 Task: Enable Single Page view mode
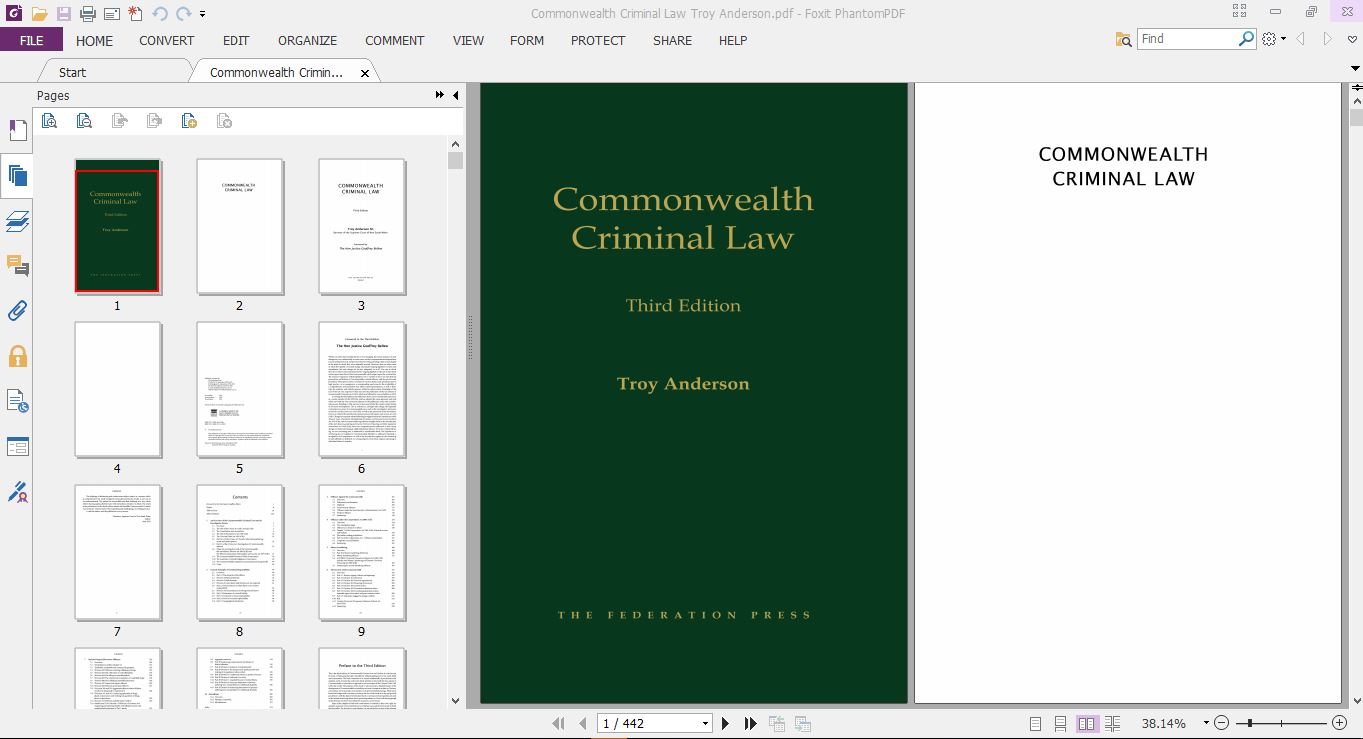[1035, 723]
